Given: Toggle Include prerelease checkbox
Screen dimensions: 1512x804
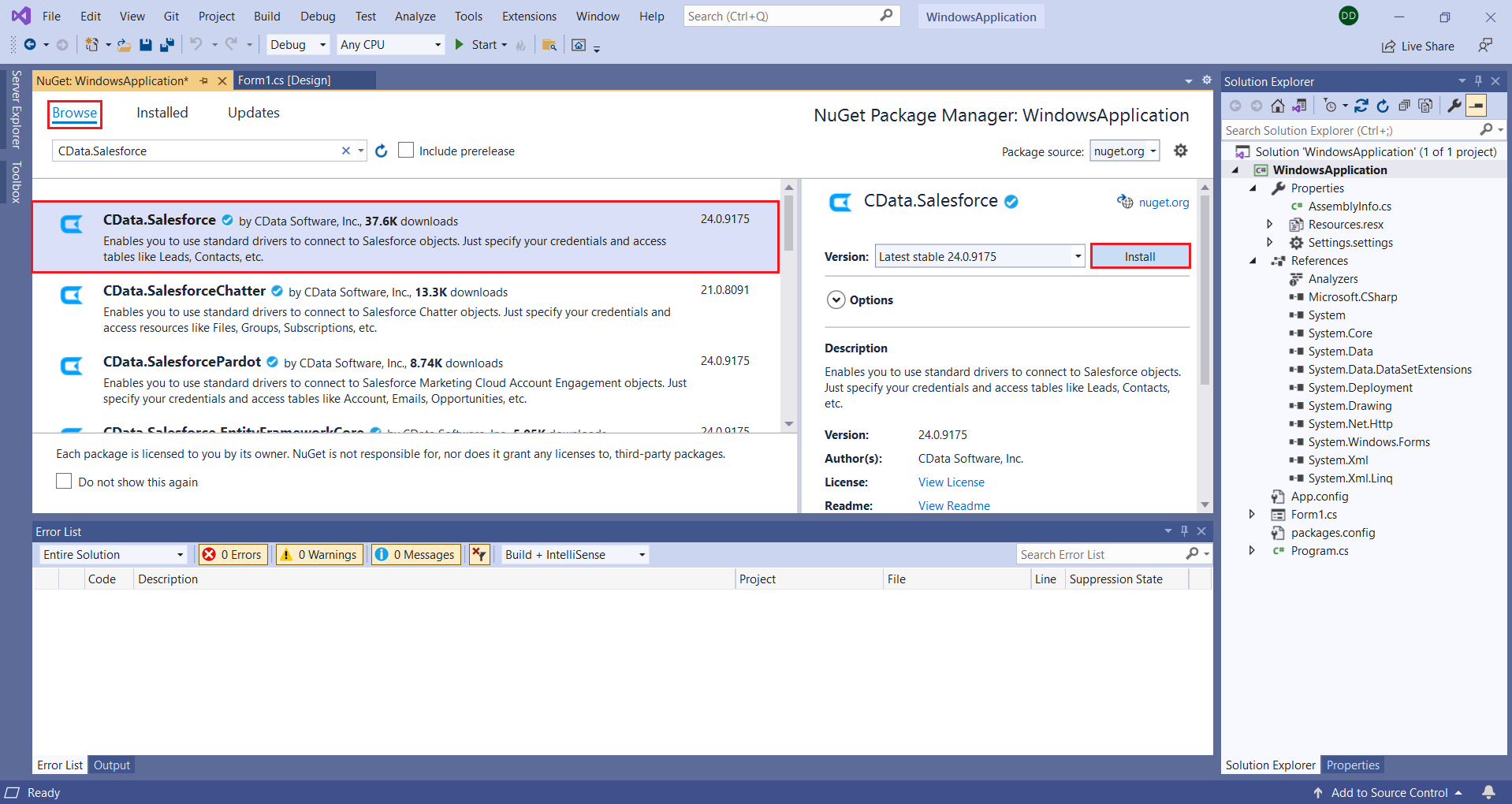Looking at the screenshot, I should point(406,150).
